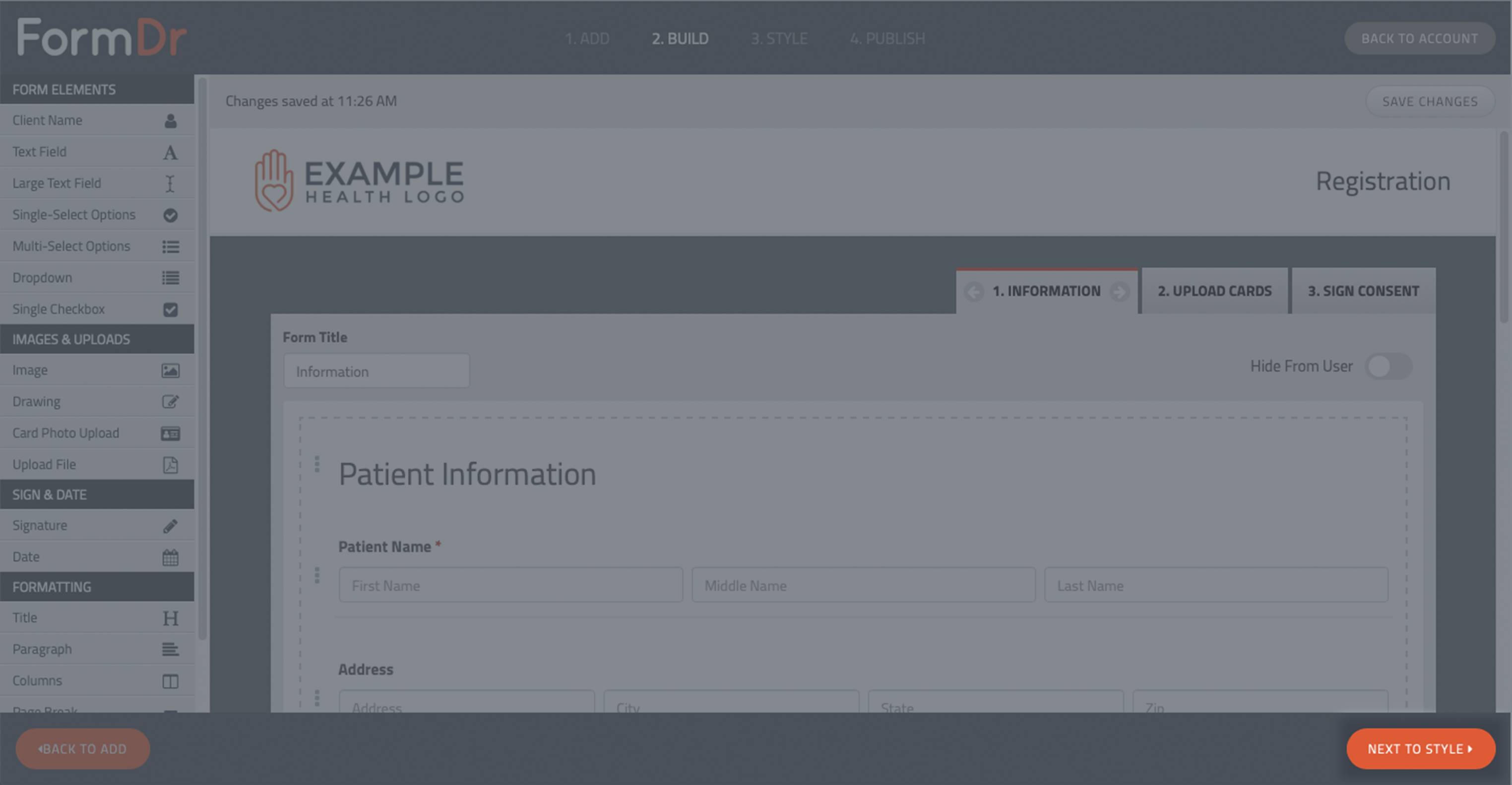The height and width of the screenshot is (785, 1512).
Task: Click the Patient Information heading
Action: tap(467, 475)
